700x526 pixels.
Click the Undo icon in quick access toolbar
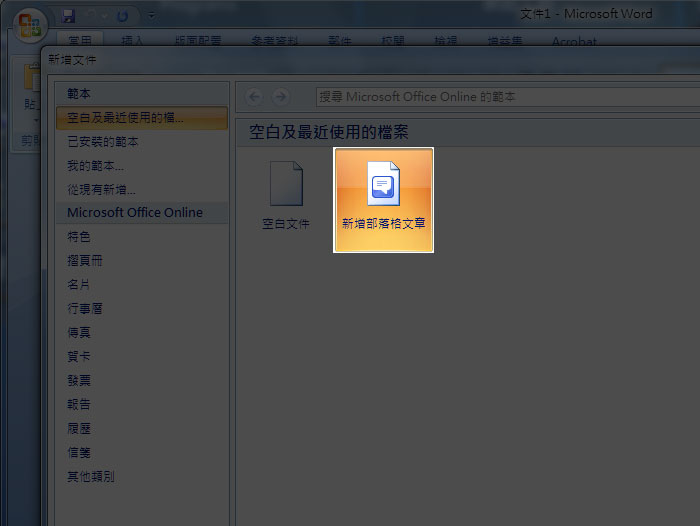pyautogui.click(x=91, y=17)
